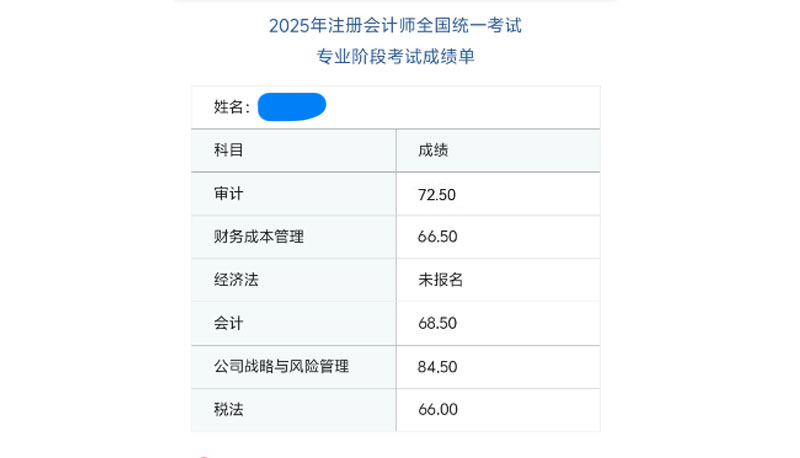Click the 税法 subject cell
The height and width of the screenshot is (458, 800).
tap(229, 409)
